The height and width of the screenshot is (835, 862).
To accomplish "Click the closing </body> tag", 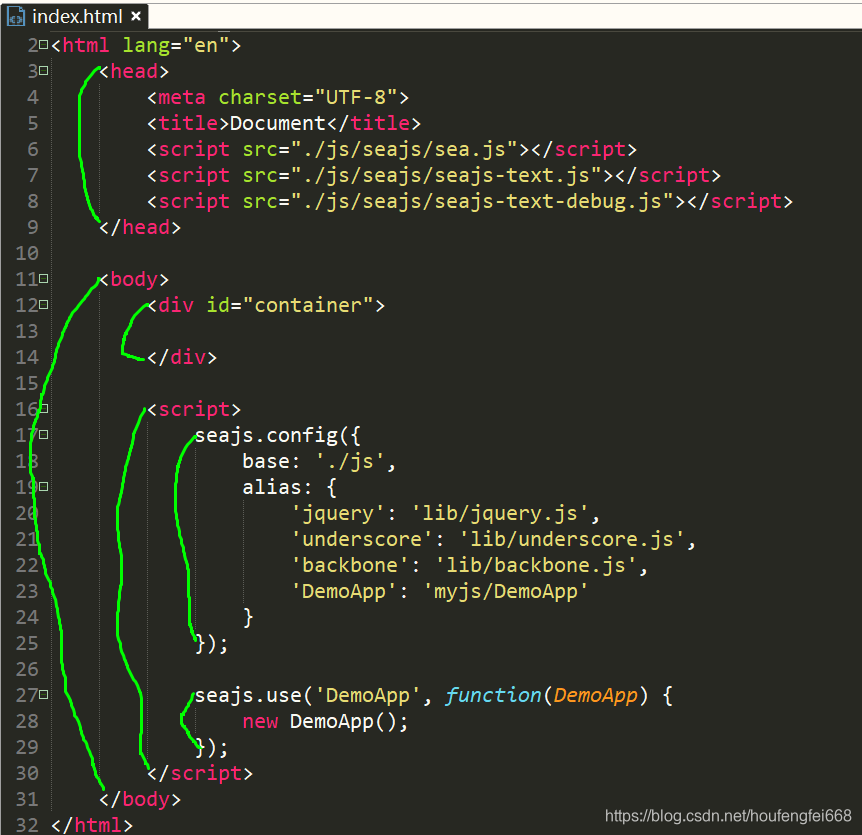I will point(140,799).
